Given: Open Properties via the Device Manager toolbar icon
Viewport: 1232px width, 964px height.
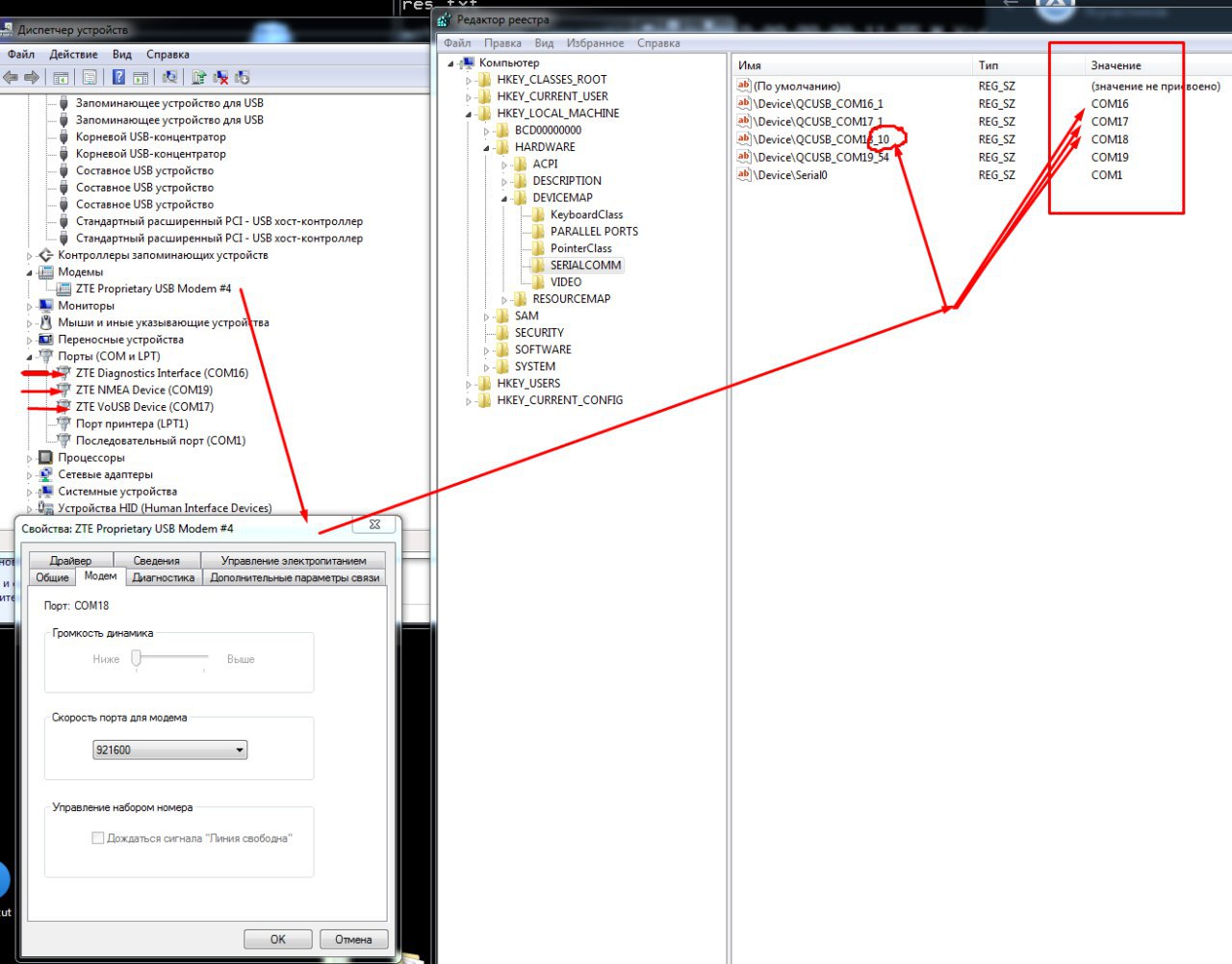Looking at the screenshot, I should [x=90, y=77].
